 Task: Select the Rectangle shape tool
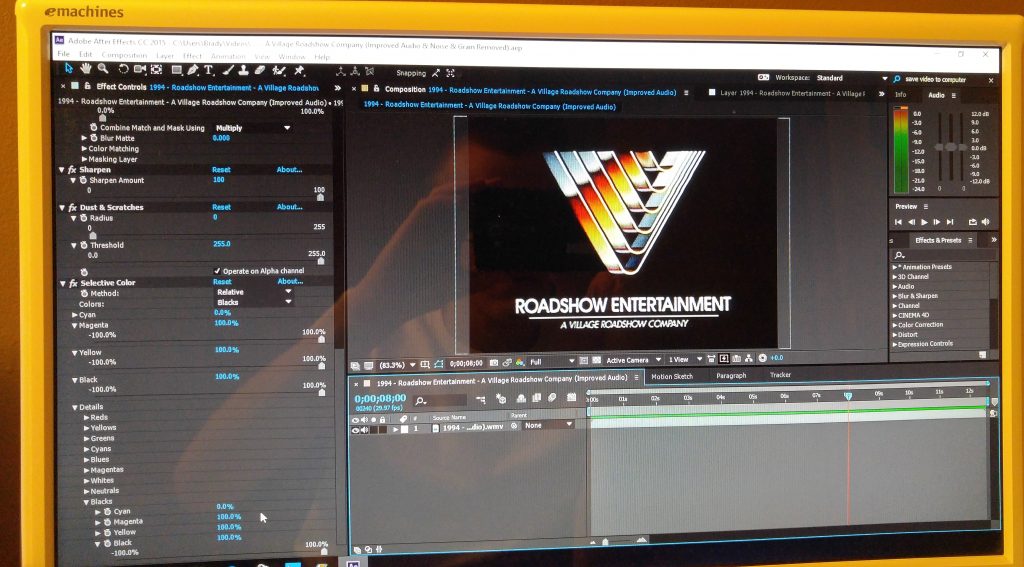(177, 70)
